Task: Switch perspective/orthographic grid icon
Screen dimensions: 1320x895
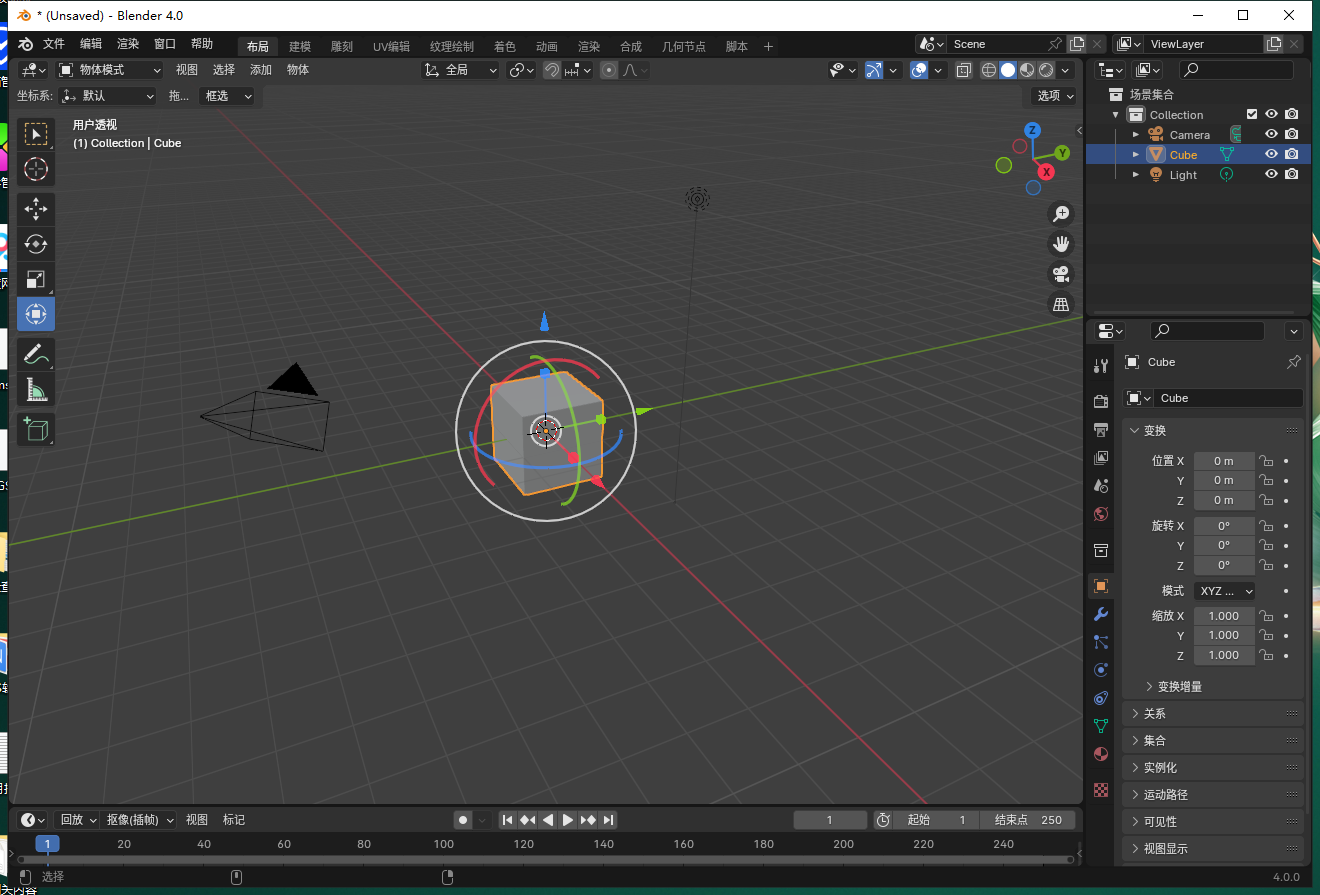Action: [x=1061, y=304]
